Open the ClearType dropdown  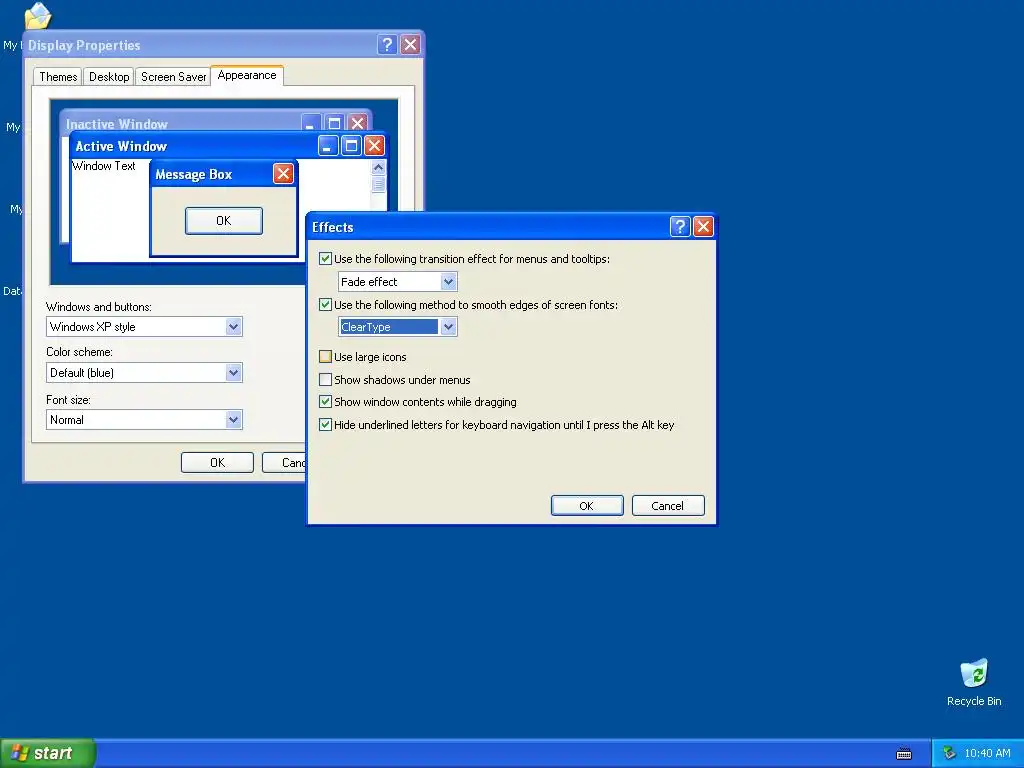point(448,327)
